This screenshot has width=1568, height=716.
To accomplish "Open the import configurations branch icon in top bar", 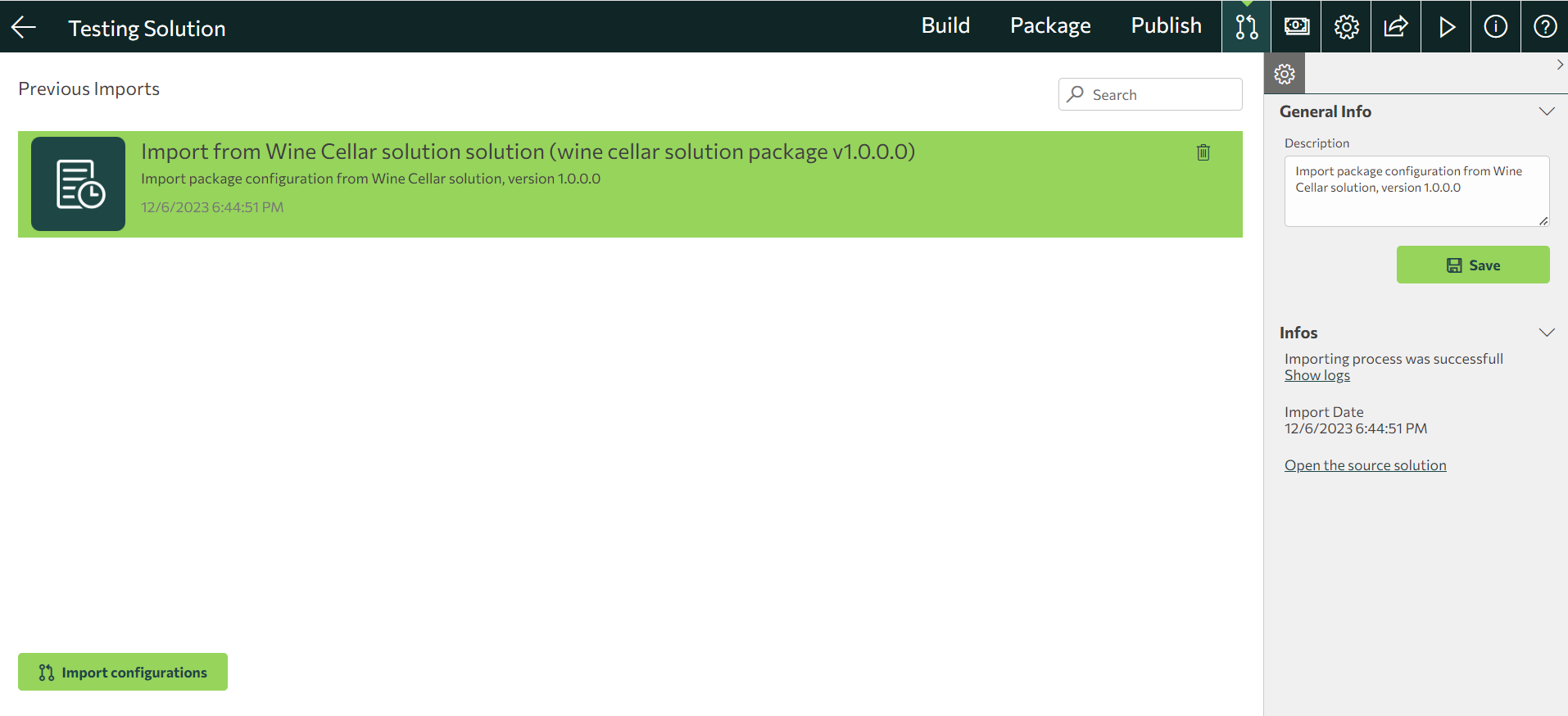I will [1246, 27].
